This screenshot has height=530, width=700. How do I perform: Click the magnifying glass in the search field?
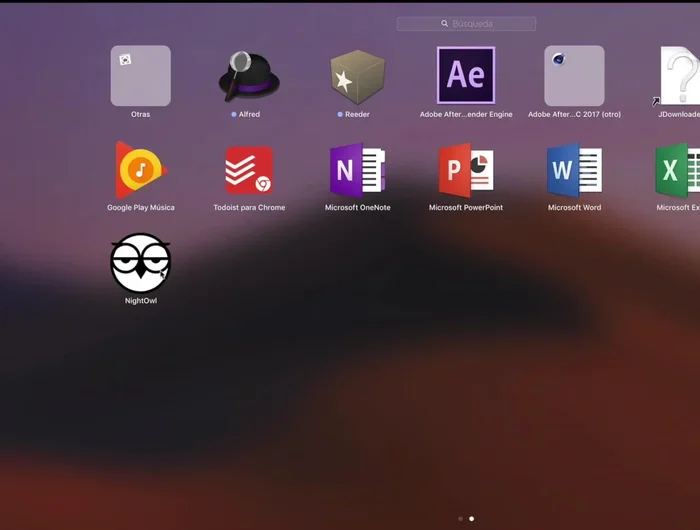click(x=444, y=24)
